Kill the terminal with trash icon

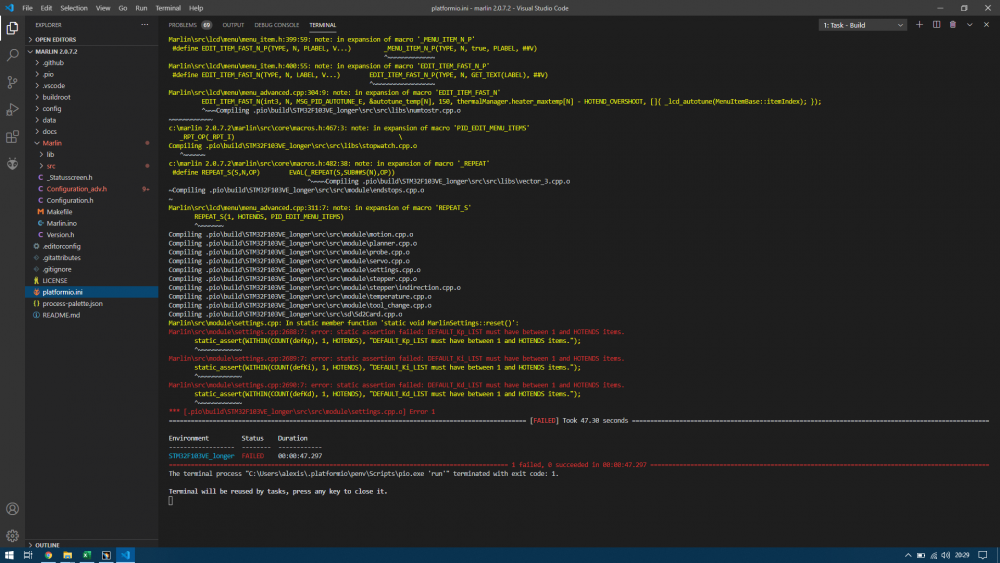click(953, 25)
